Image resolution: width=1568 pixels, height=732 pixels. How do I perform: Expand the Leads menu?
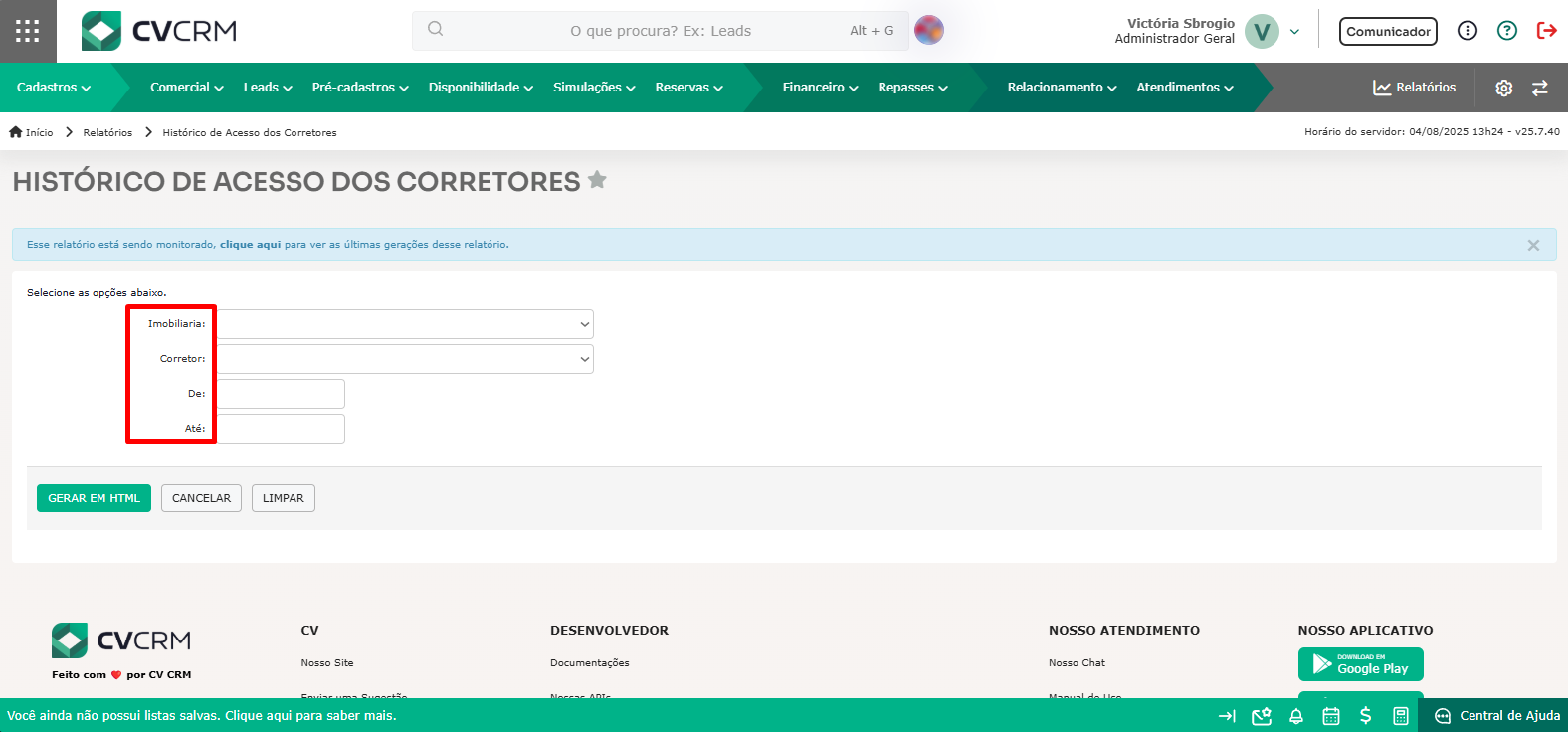pyautogui.click(x=268, y=88)
